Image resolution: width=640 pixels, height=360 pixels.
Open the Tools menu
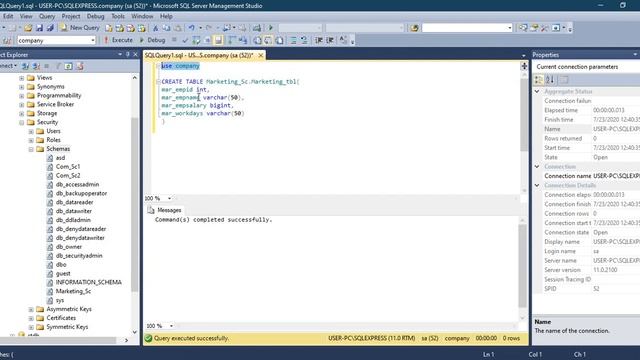118,16
